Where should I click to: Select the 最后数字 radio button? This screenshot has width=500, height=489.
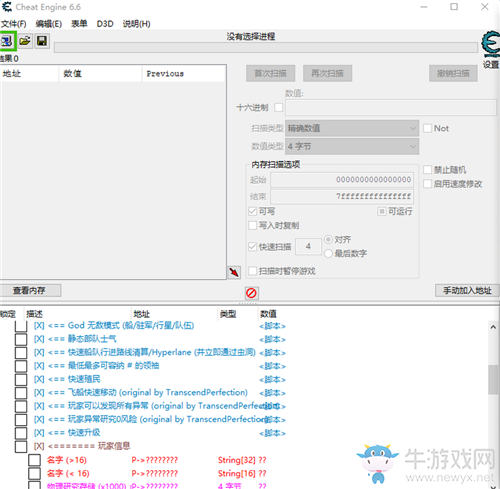pyautogui.click(x=328, y=253)
